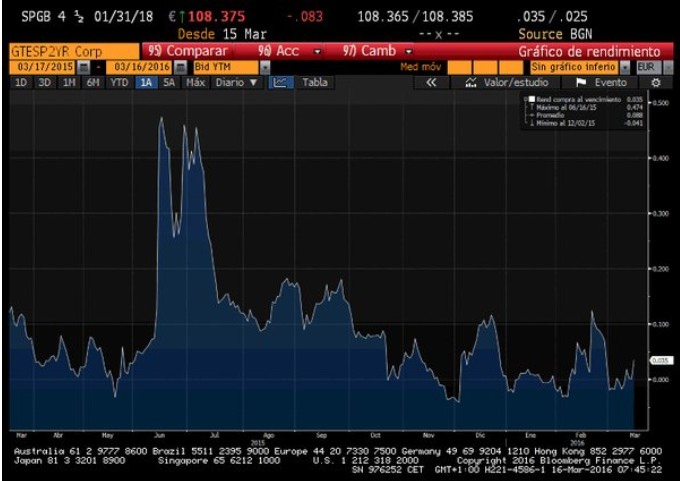Select the 1A time range

(x=147, y=83)
